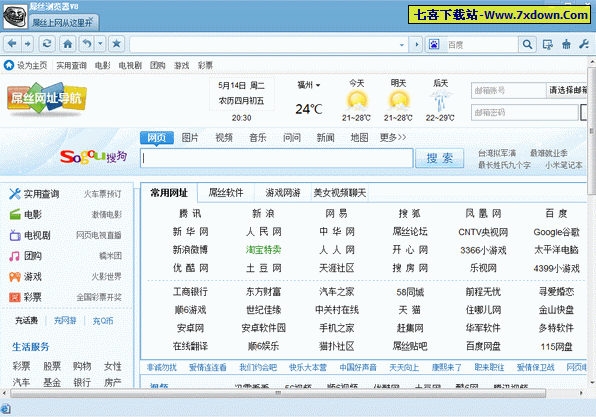Open favorites with the star icon
Screen dimensions: 596x417
116,44
